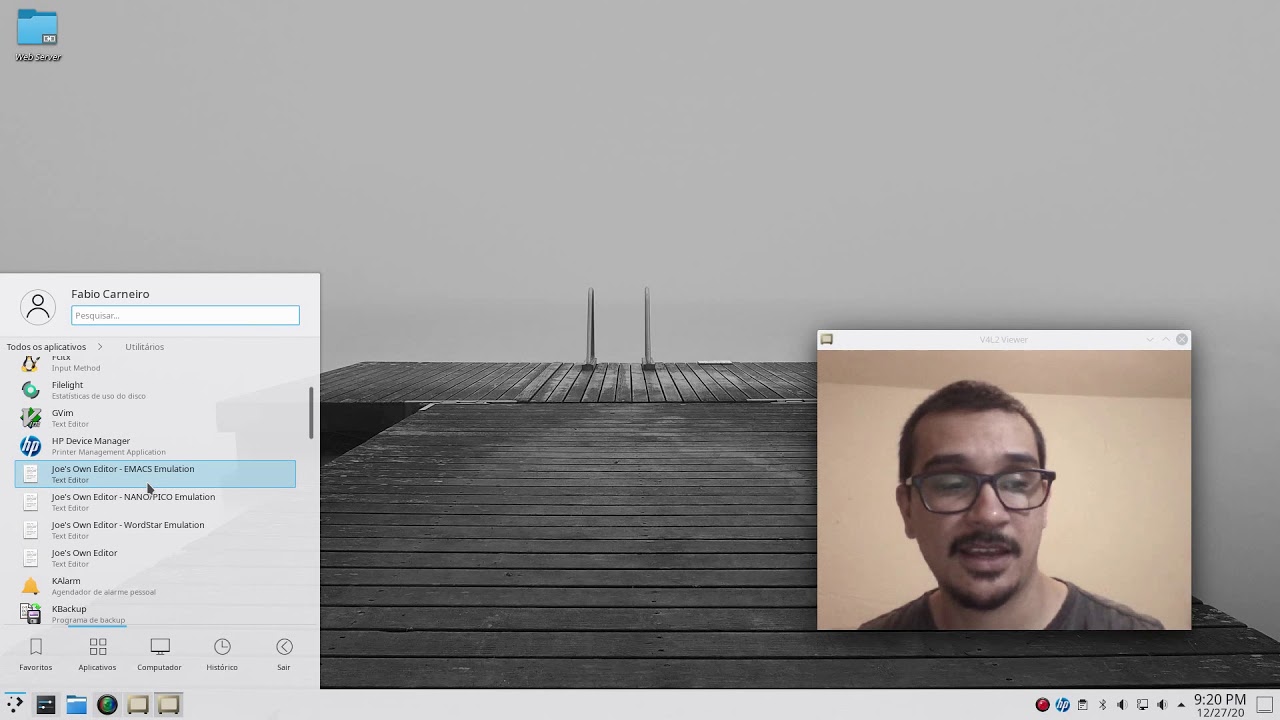Go back to Todos os aplicativos breadcrumb
The image size is (1280, 720).
(46, 347)
